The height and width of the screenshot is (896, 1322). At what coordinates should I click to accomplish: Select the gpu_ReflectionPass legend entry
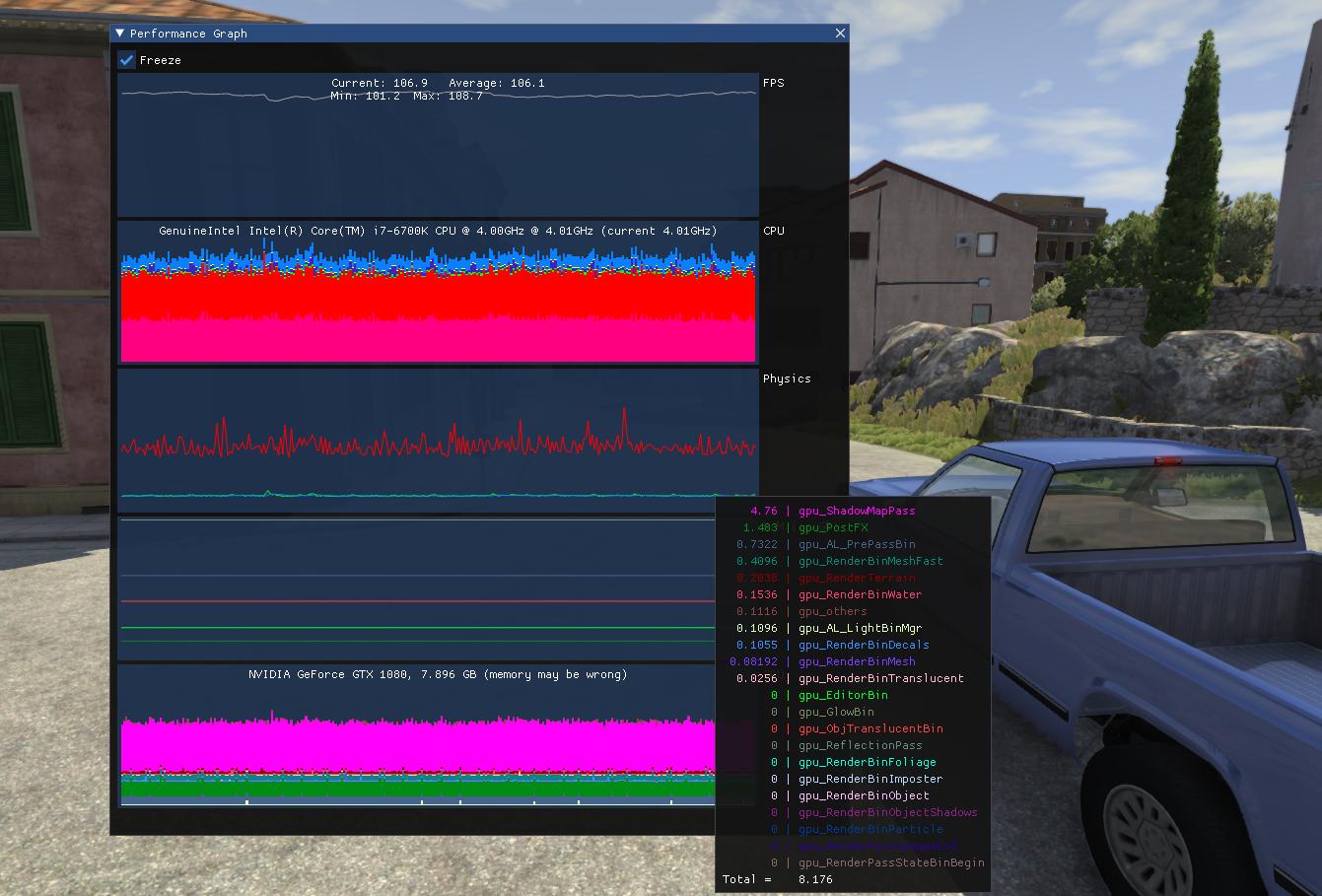point(861,745)
